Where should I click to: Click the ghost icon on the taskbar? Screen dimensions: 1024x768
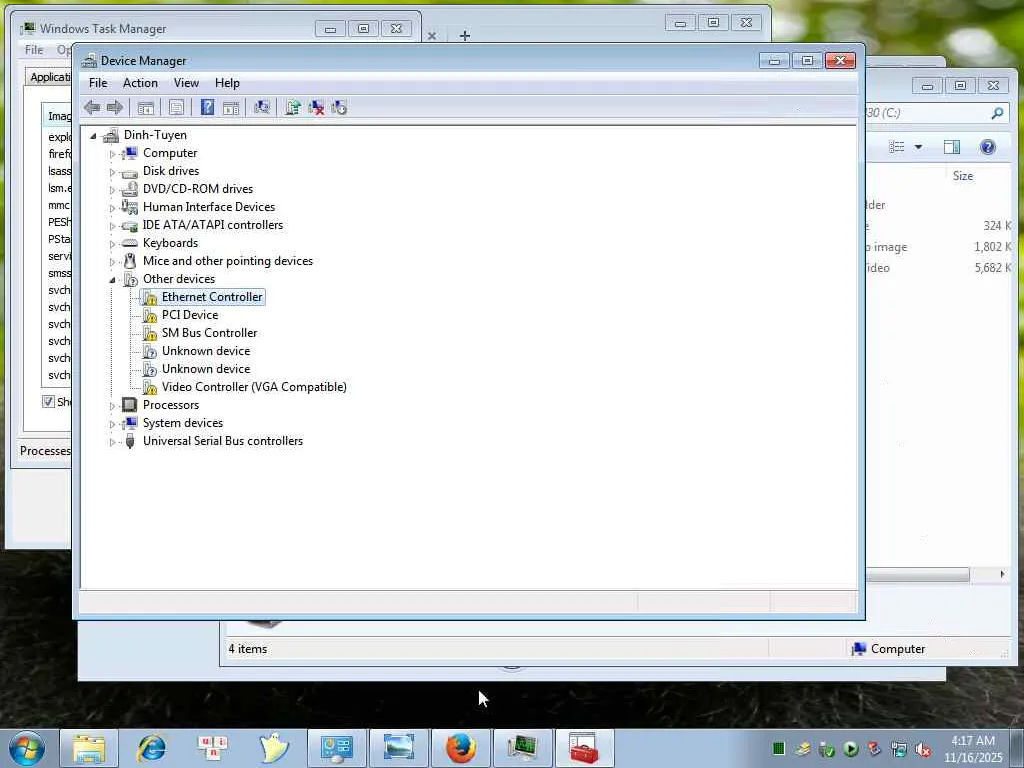point(274,748)
